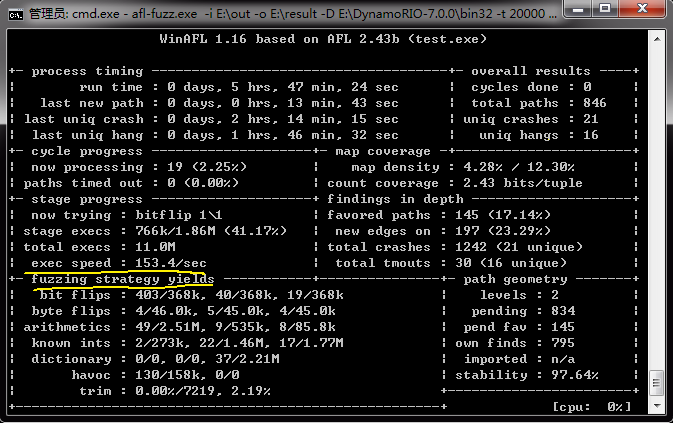Click the 'last new path' timing line
The width and height of the screenshot is (673, 423).
pyautogui.click(x=219, y=103)
